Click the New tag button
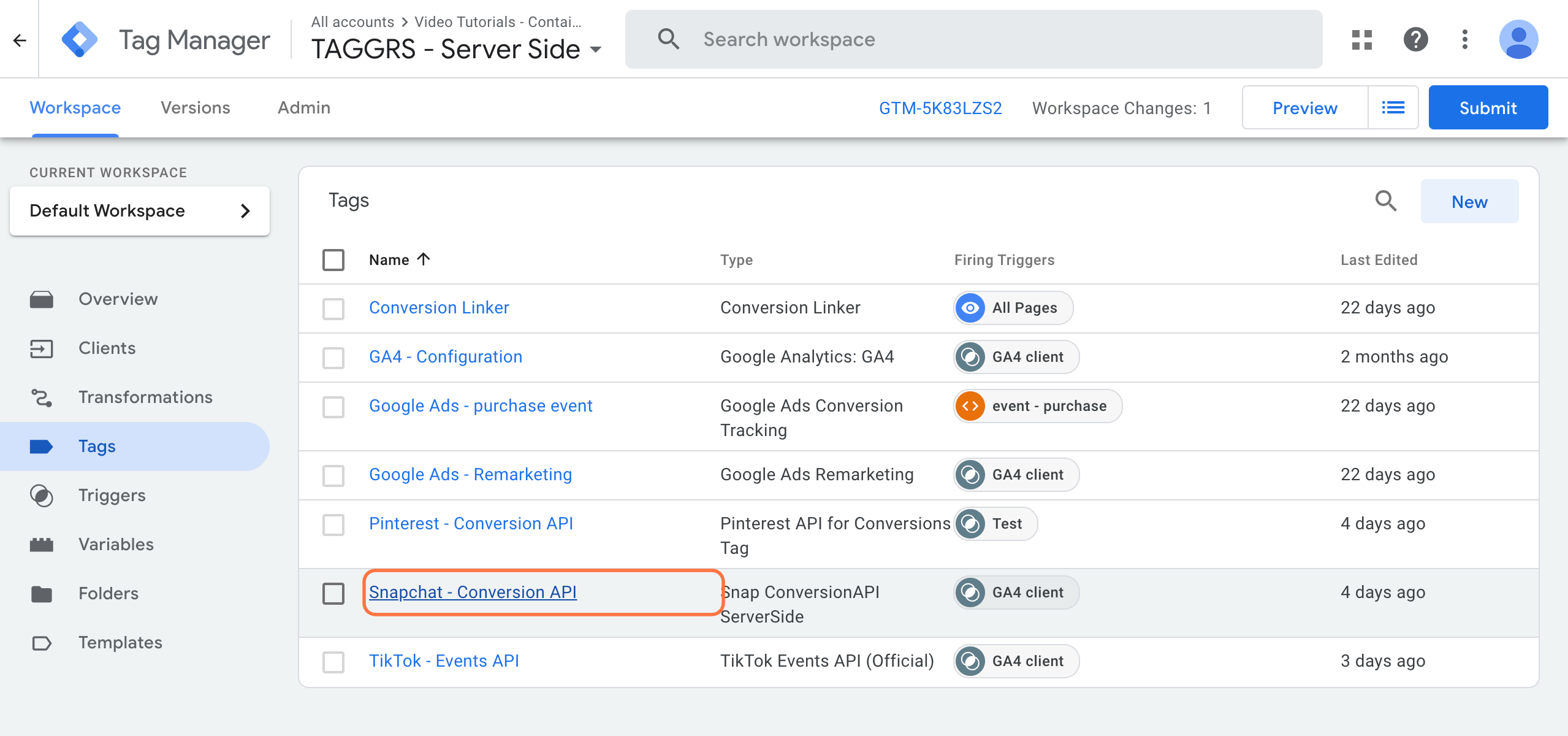This screenshot has width=1568, height=736. point(1469,201)
